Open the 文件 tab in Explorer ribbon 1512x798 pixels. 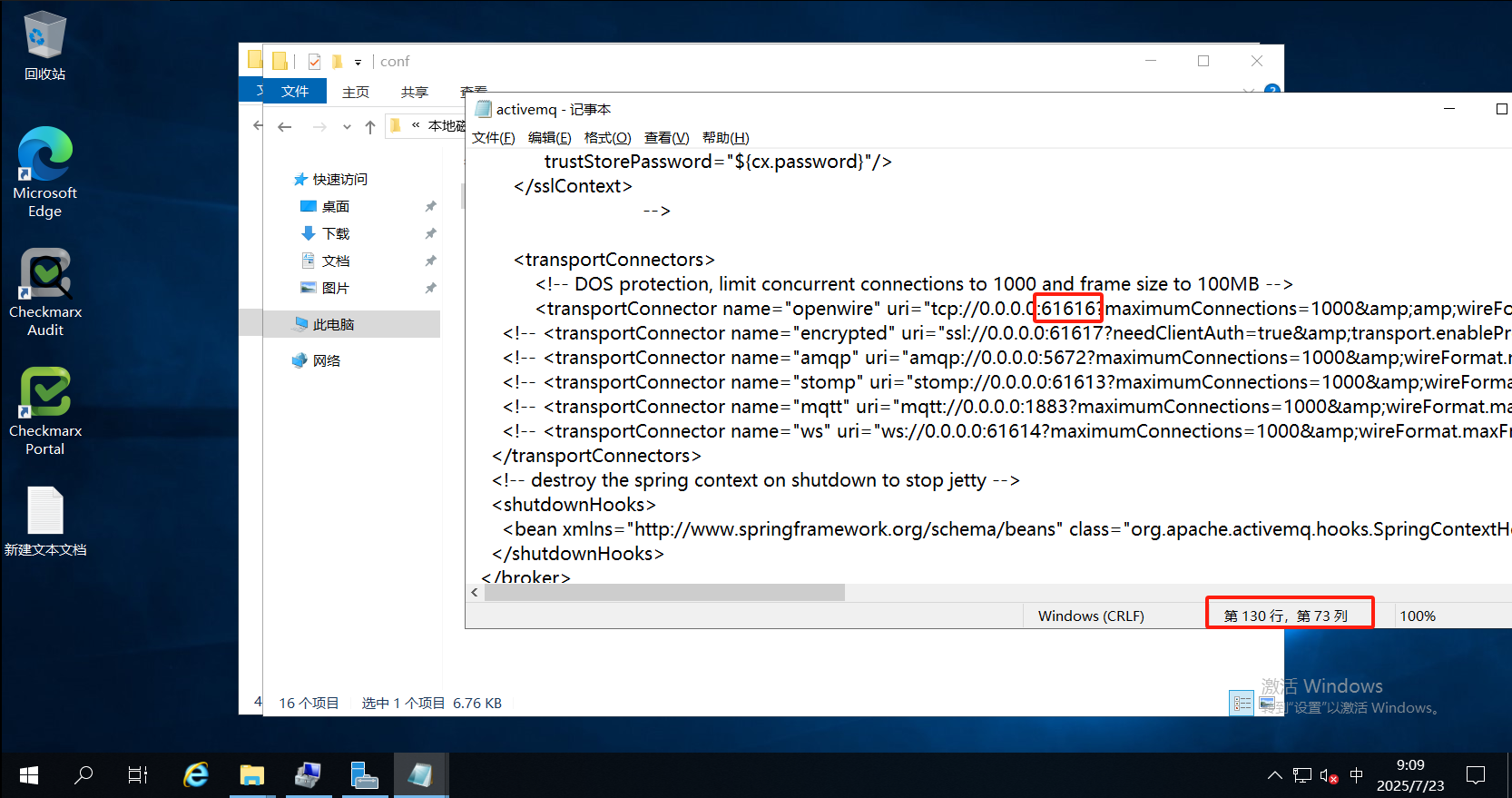click(294, 91)
